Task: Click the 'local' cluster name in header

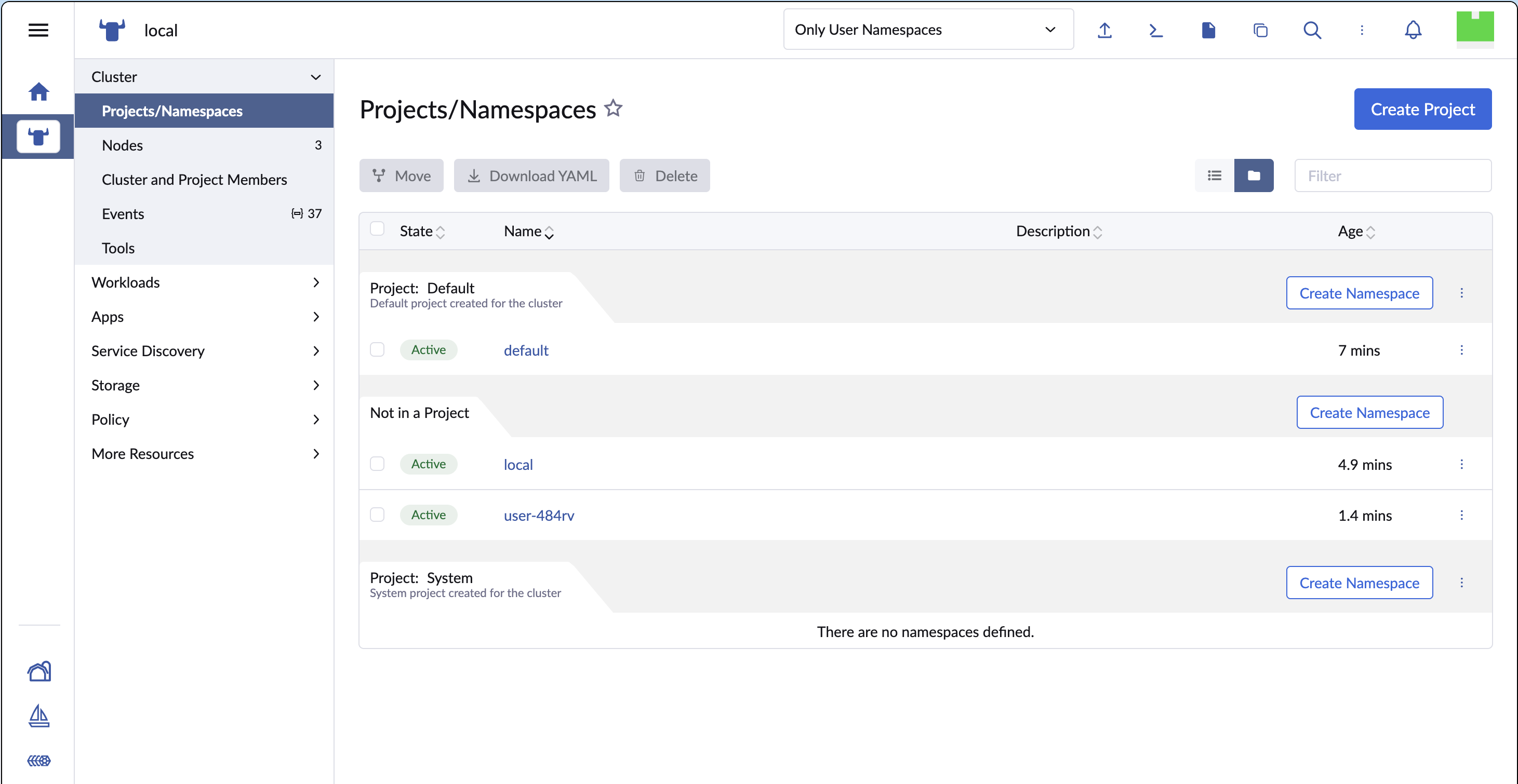Action: point(161,30)
